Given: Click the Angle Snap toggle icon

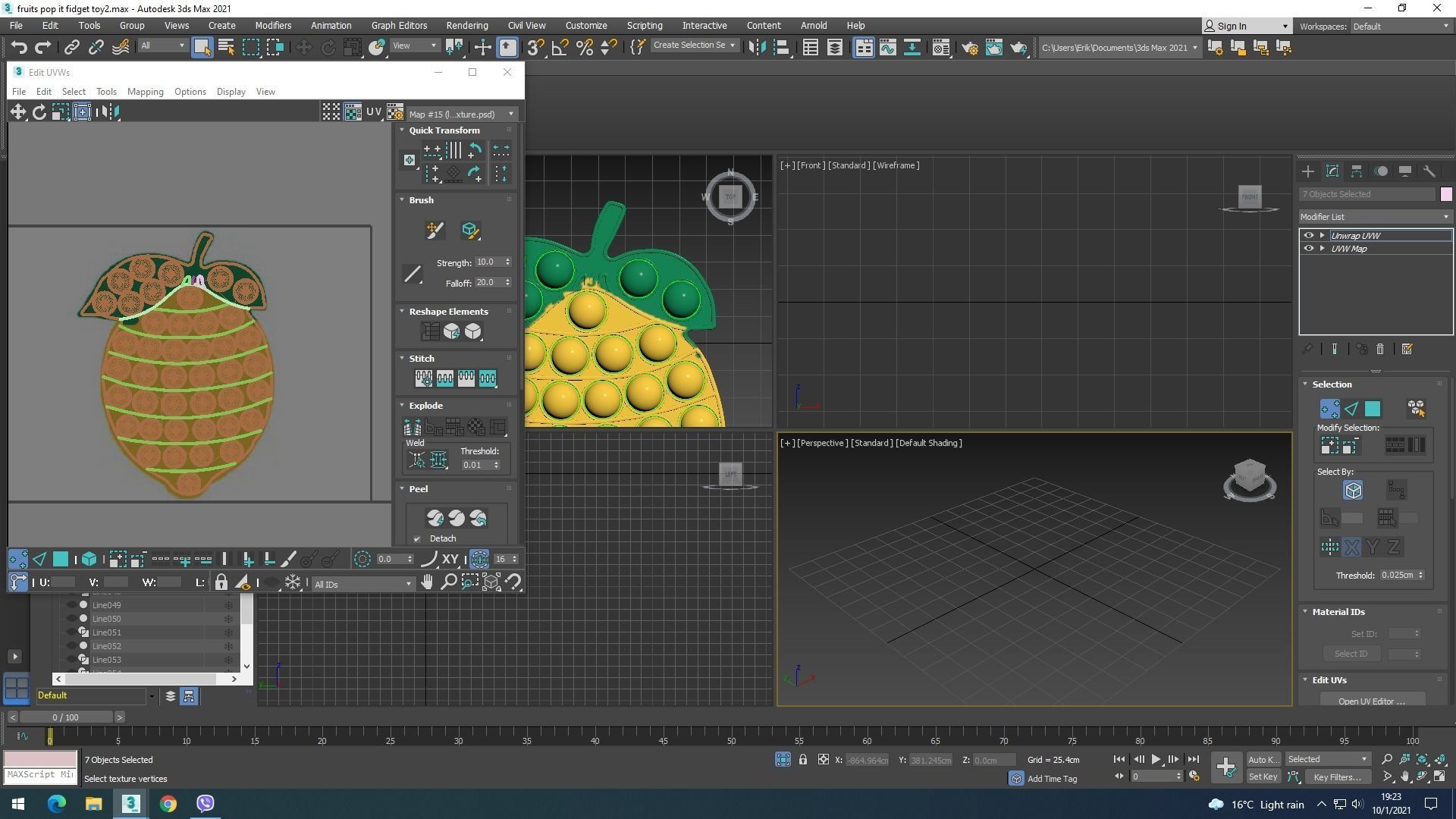Looking at the screenshot, I should [x=560, y=48].
